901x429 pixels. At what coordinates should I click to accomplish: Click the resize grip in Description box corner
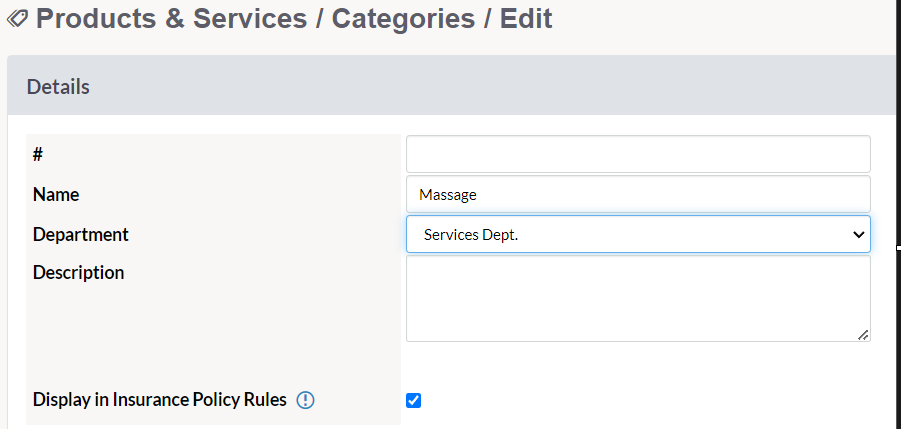tap(863, 335)
